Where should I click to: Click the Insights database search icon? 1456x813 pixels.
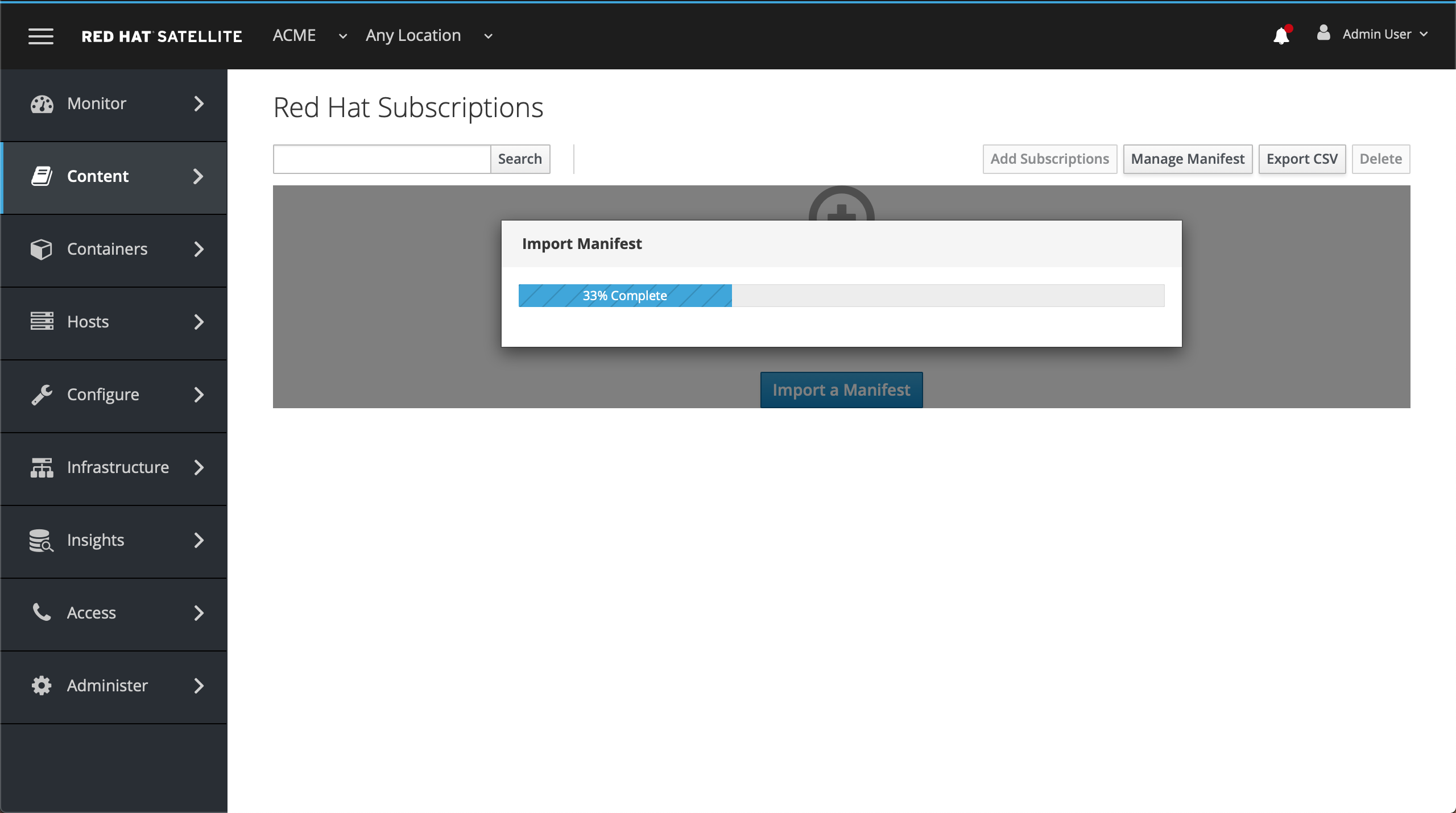click(42, 540)
